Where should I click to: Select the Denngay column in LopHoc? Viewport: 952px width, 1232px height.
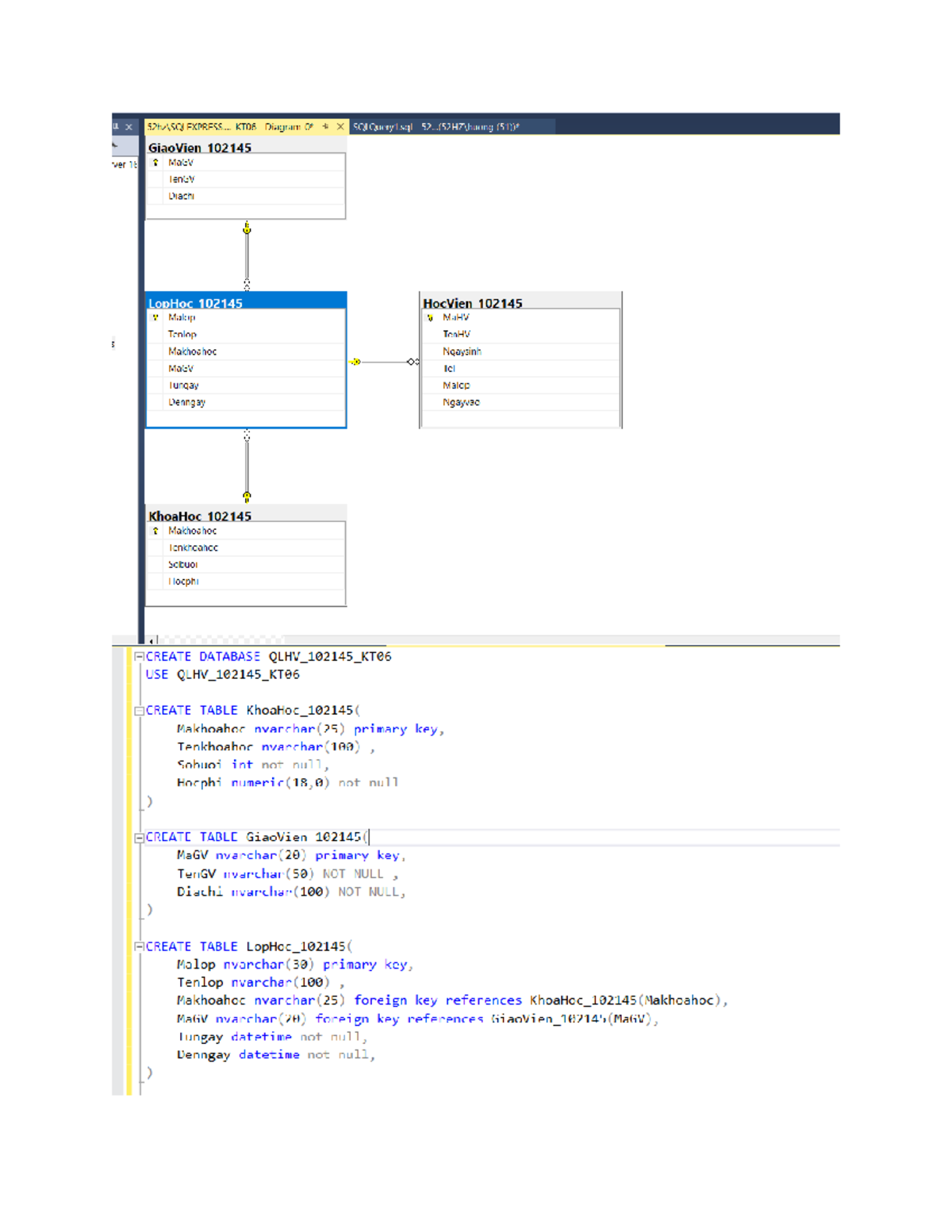coord(246,402)
